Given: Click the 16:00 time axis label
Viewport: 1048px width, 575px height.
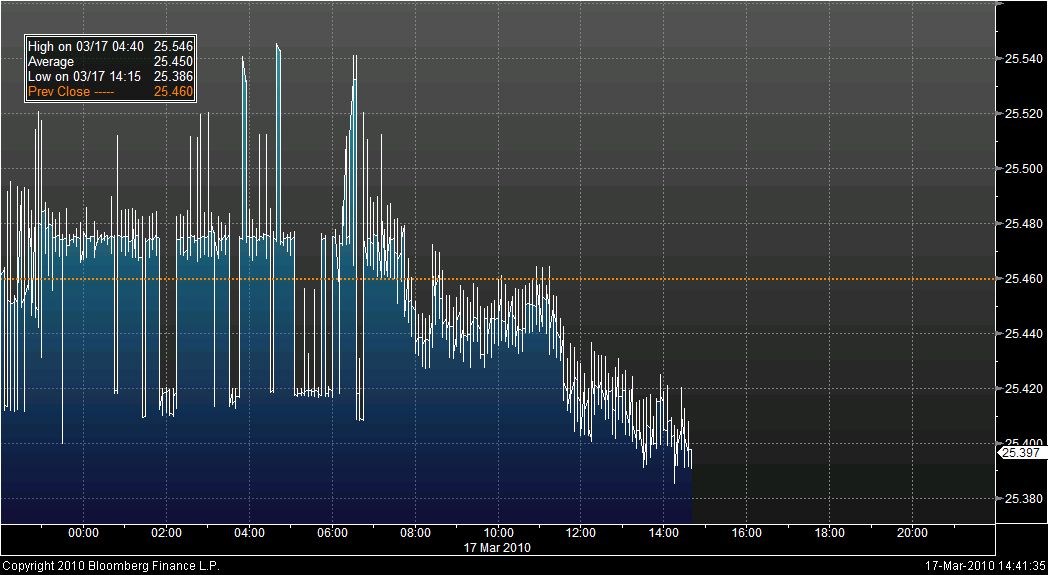Looking at the screenshot, I should click(747, 533).
